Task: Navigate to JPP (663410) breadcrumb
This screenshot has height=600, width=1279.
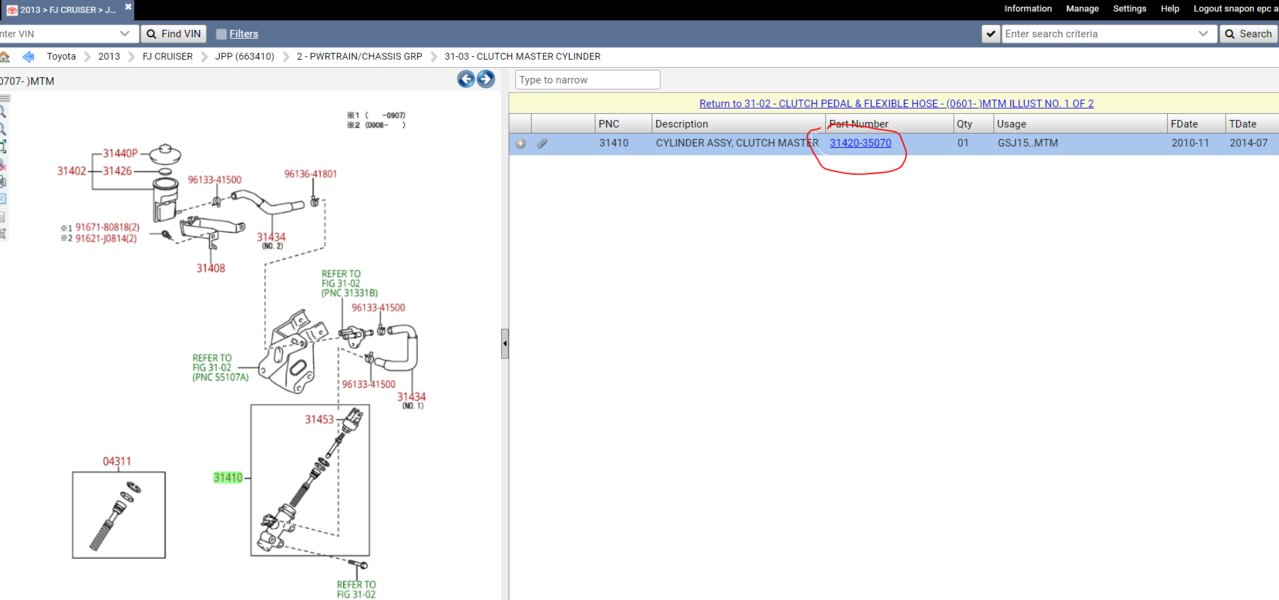Action: point(244,57)
